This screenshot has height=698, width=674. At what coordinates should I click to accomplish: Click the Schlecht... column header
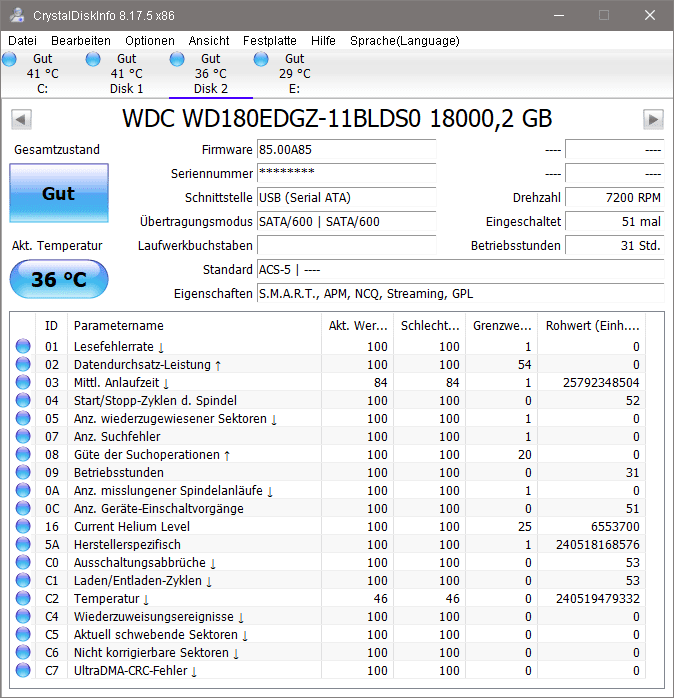430,325
